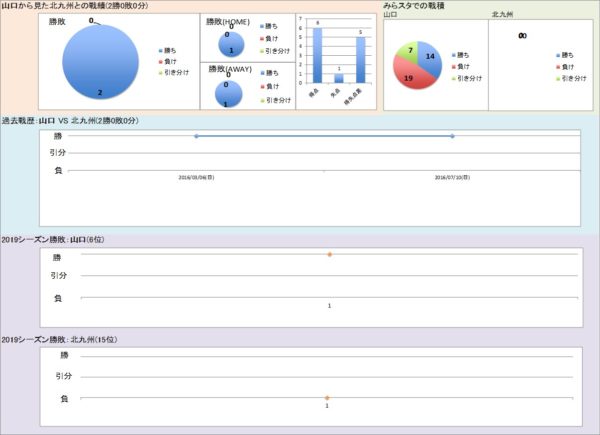The height and width of the screenshot is (435, 600).
Task: Click 勝 axis label in 過去戦歴 chart
Action: [58, 136]
